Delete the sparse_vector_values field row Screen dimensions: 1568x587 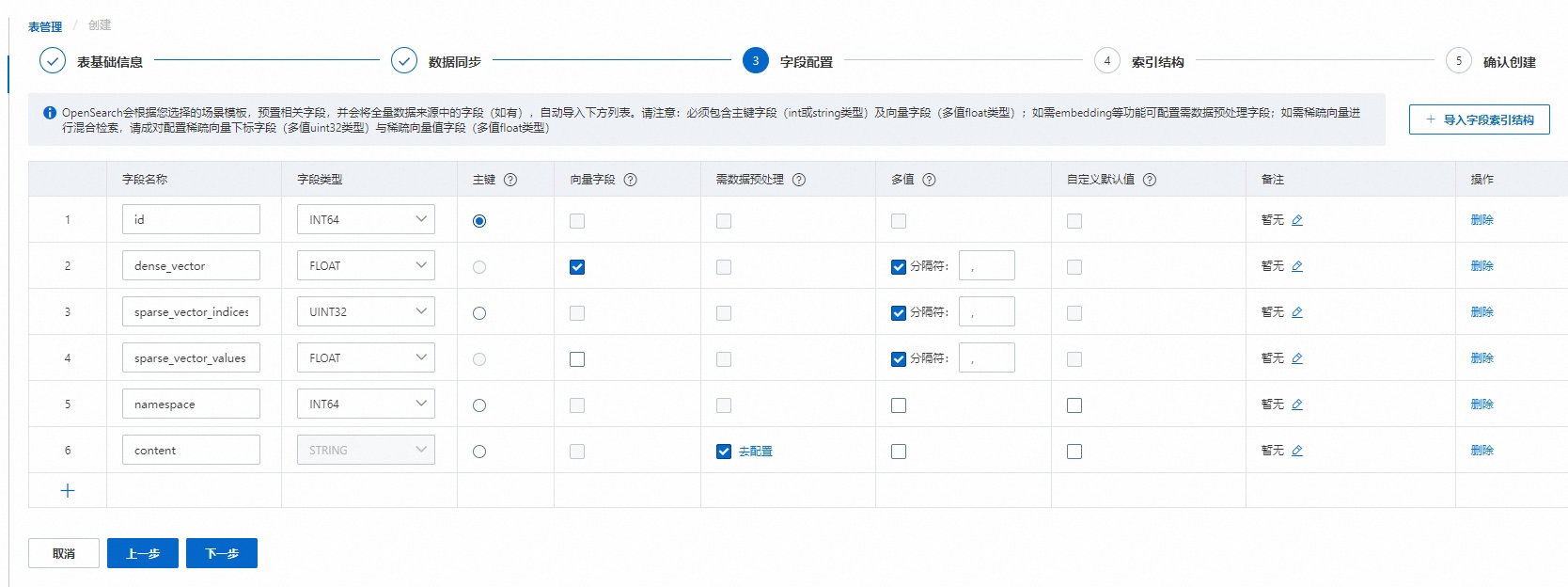(x=1482, y=357)
